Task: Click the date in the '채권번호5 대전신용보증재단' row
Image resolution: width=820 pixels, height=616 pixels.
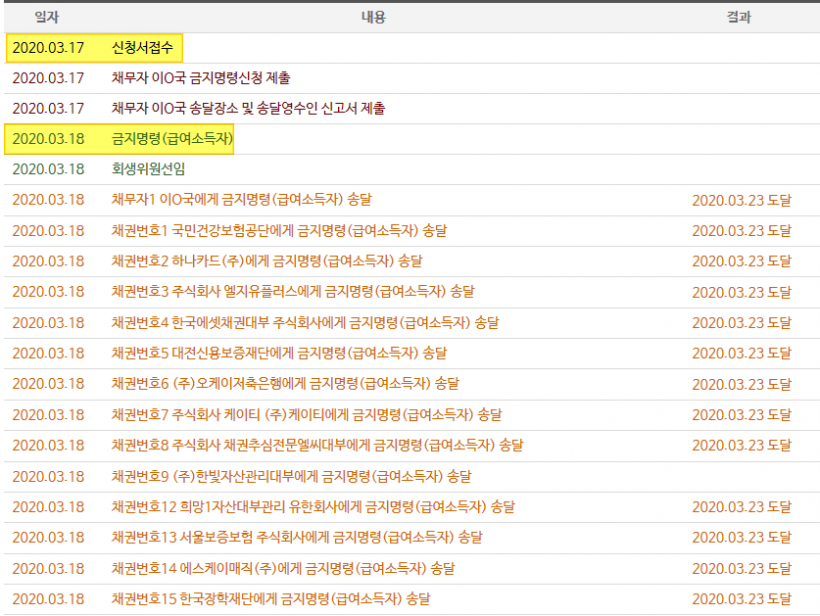Action: tap(48, 353)
